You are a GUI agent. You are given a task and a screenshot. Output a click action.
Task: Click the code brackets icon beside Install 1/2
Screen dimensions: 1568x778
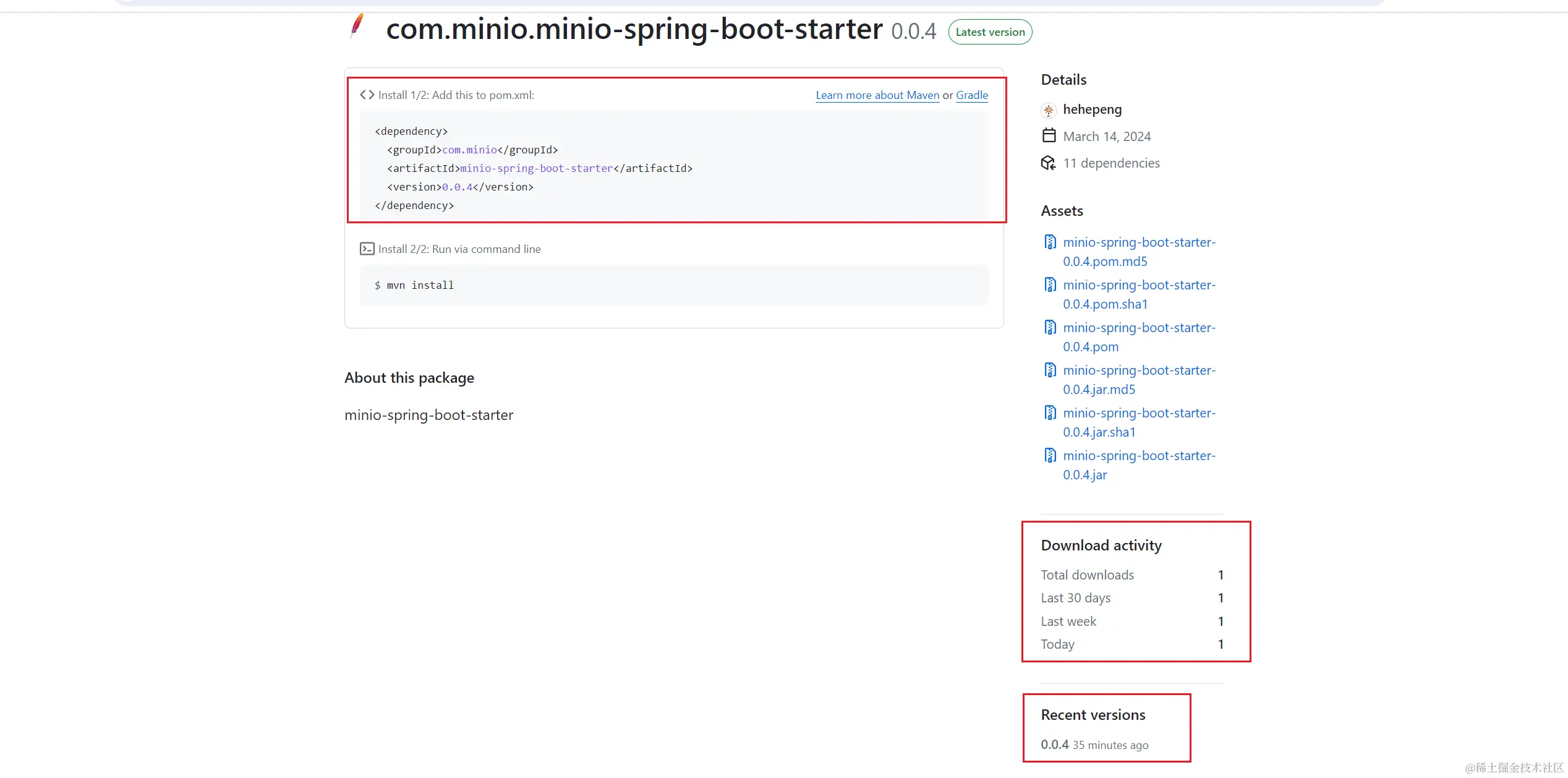367,95
